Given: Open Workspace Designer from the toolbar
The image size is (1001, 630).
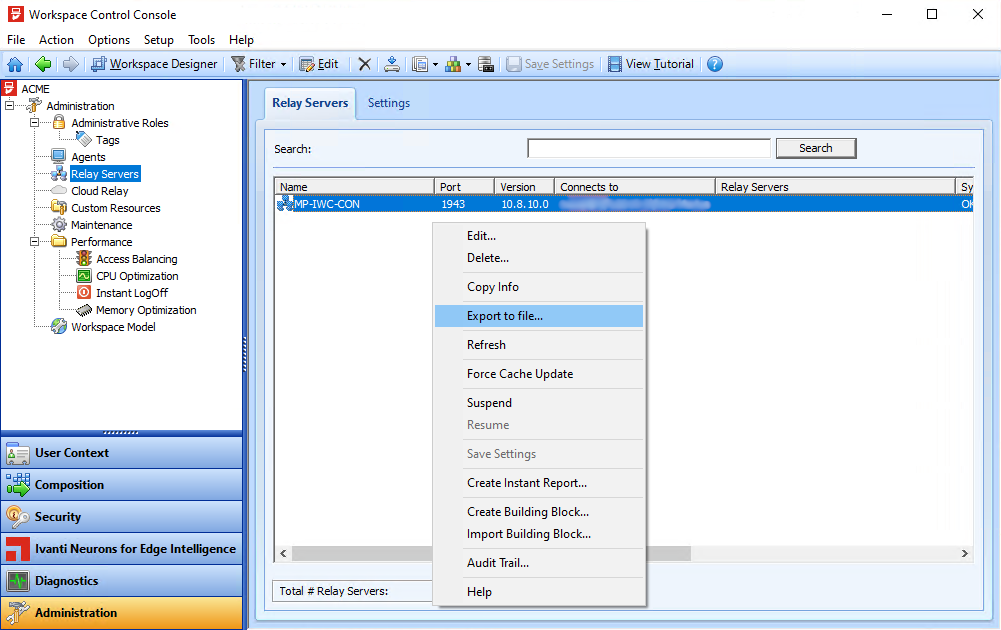Looking at the screenshot, I should click(x=154, y=63).
